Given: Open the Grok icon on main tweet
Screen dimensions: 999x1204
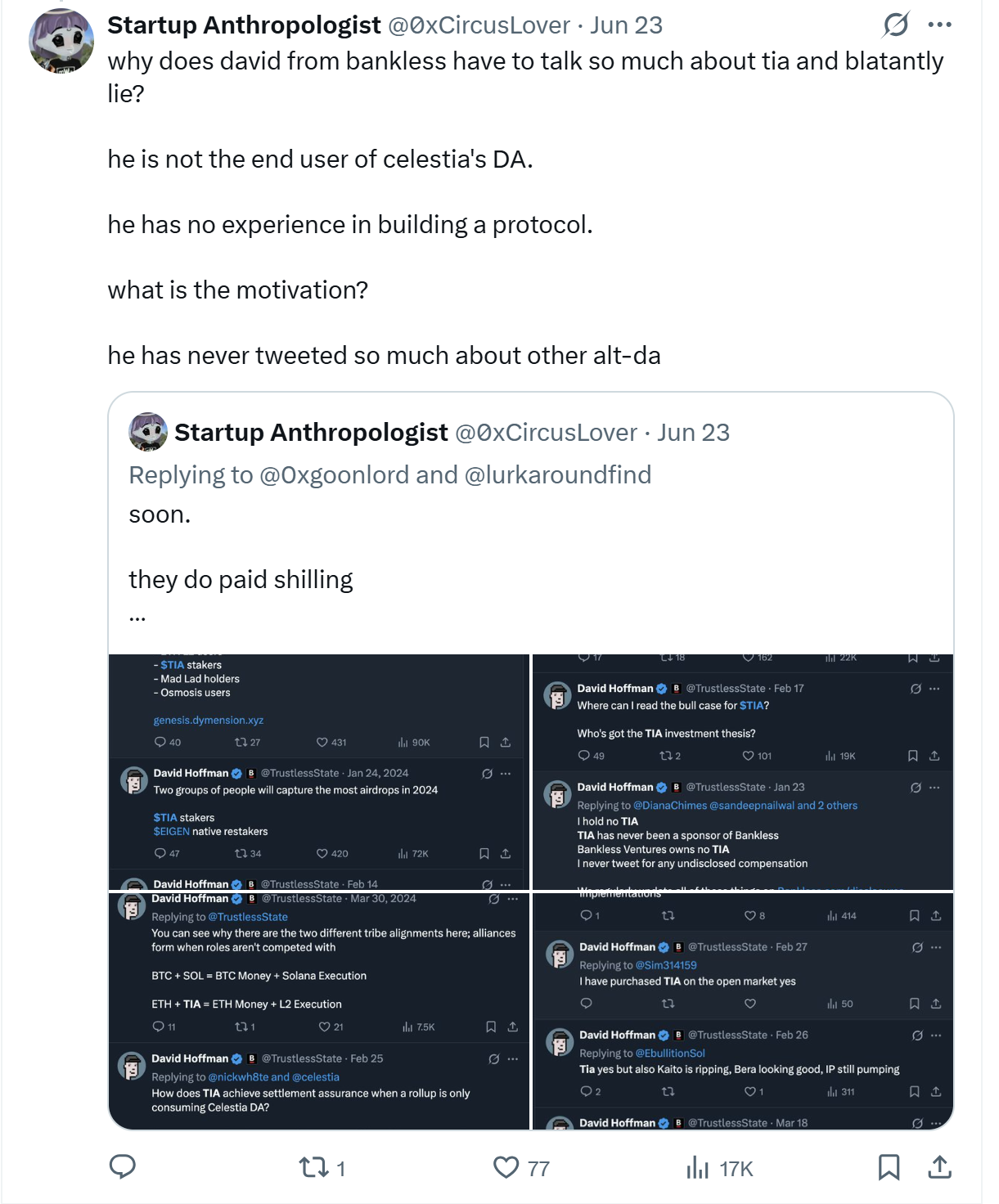Looking at the screenshot, I should (896, 25).
